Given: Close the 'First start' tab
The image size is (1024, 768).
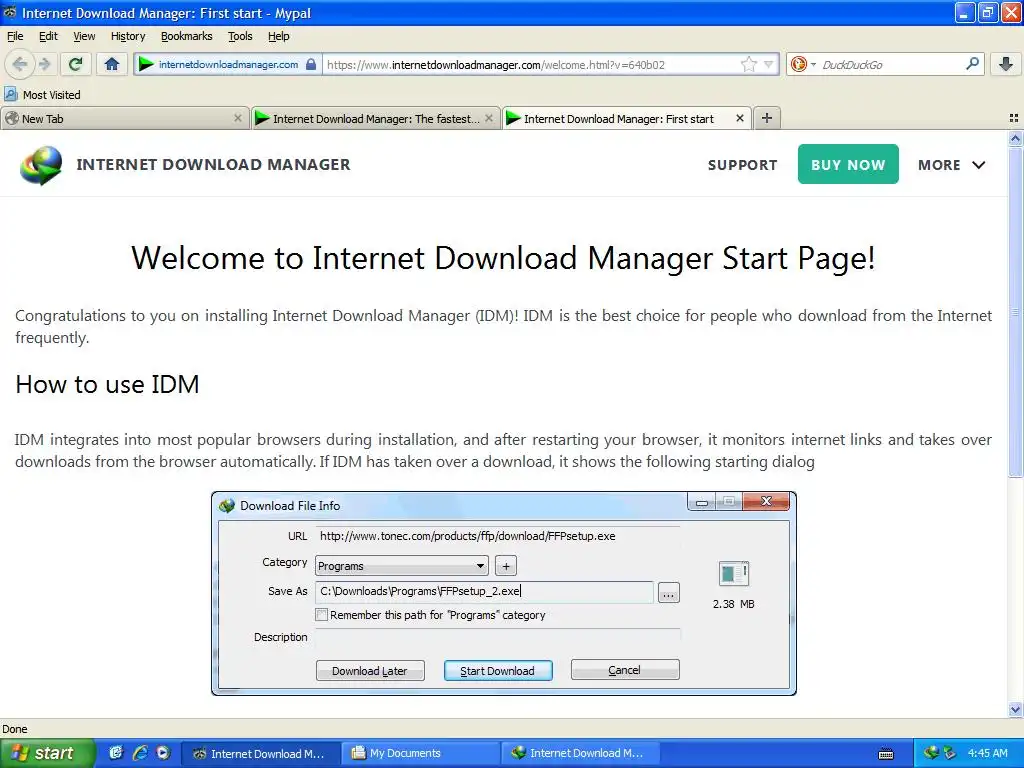Looking at the screenshot, I should pos(739,118).
